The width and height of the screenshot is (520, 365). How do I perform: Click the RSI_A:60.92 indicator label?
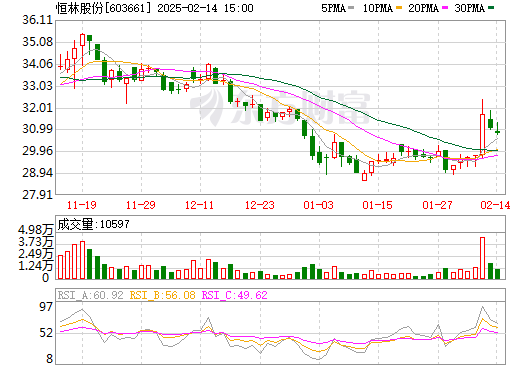90,295
